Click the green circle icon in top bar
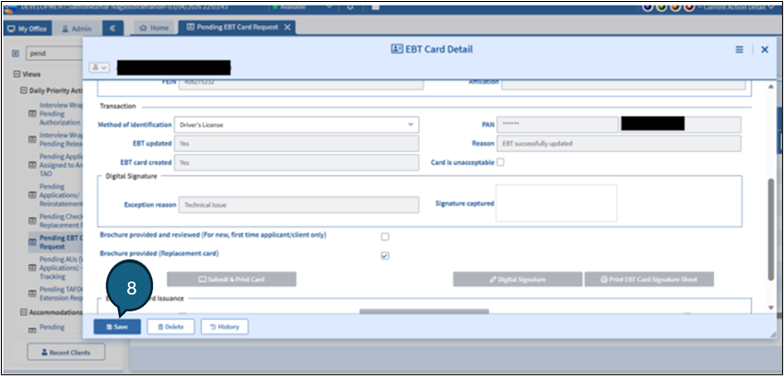The image size is (784, 376). pos(662,7)
